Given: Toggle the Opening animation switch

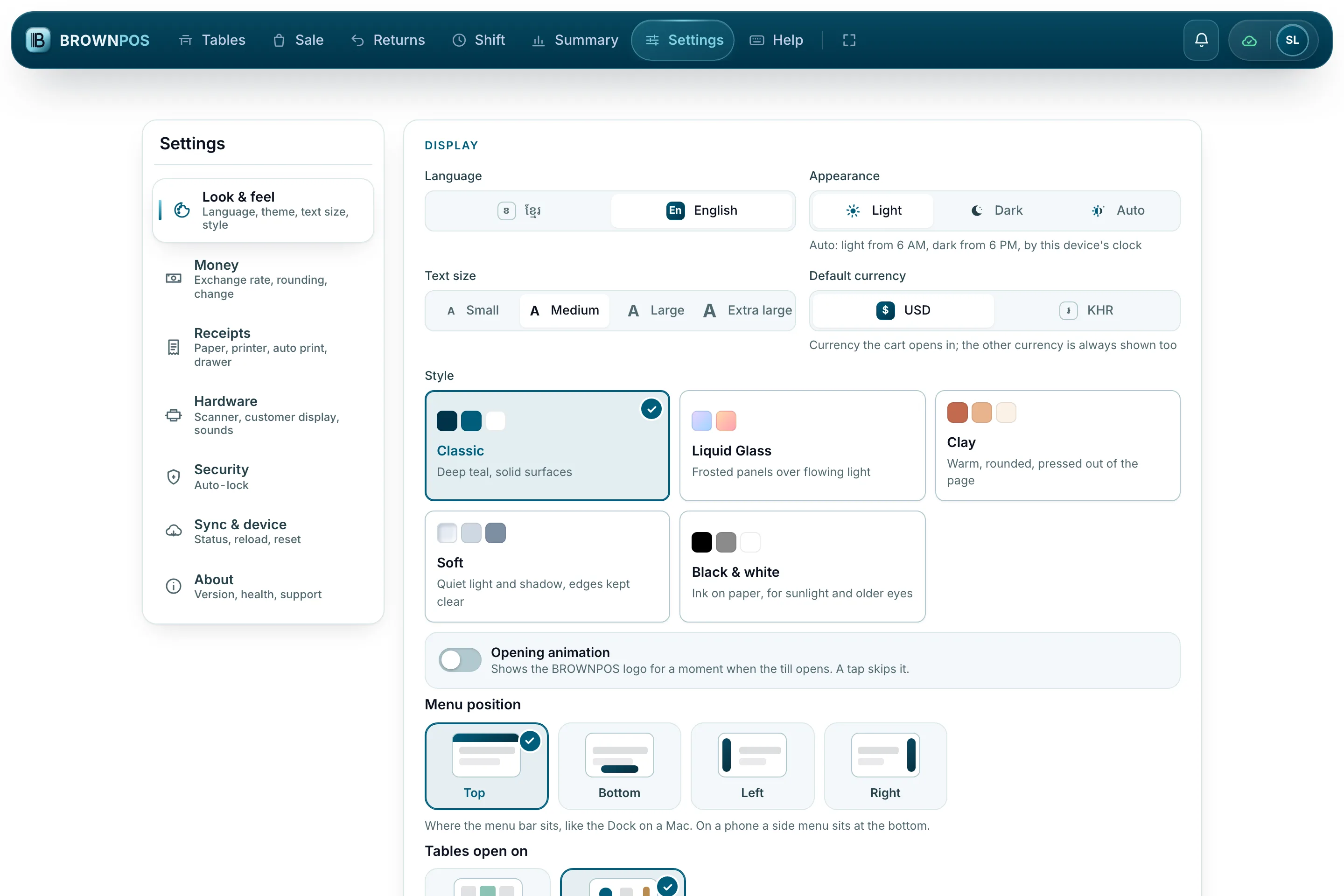Looking at the screenshot, I should (x=460, y=660).
